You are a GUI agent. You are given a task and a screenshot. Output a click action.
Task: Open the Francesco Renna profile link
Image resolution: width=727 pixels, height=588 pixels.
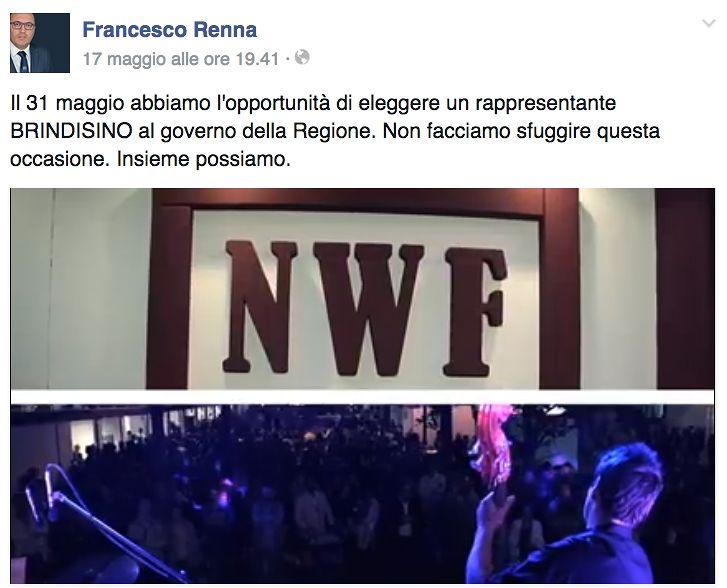click(x=170, y=30)
